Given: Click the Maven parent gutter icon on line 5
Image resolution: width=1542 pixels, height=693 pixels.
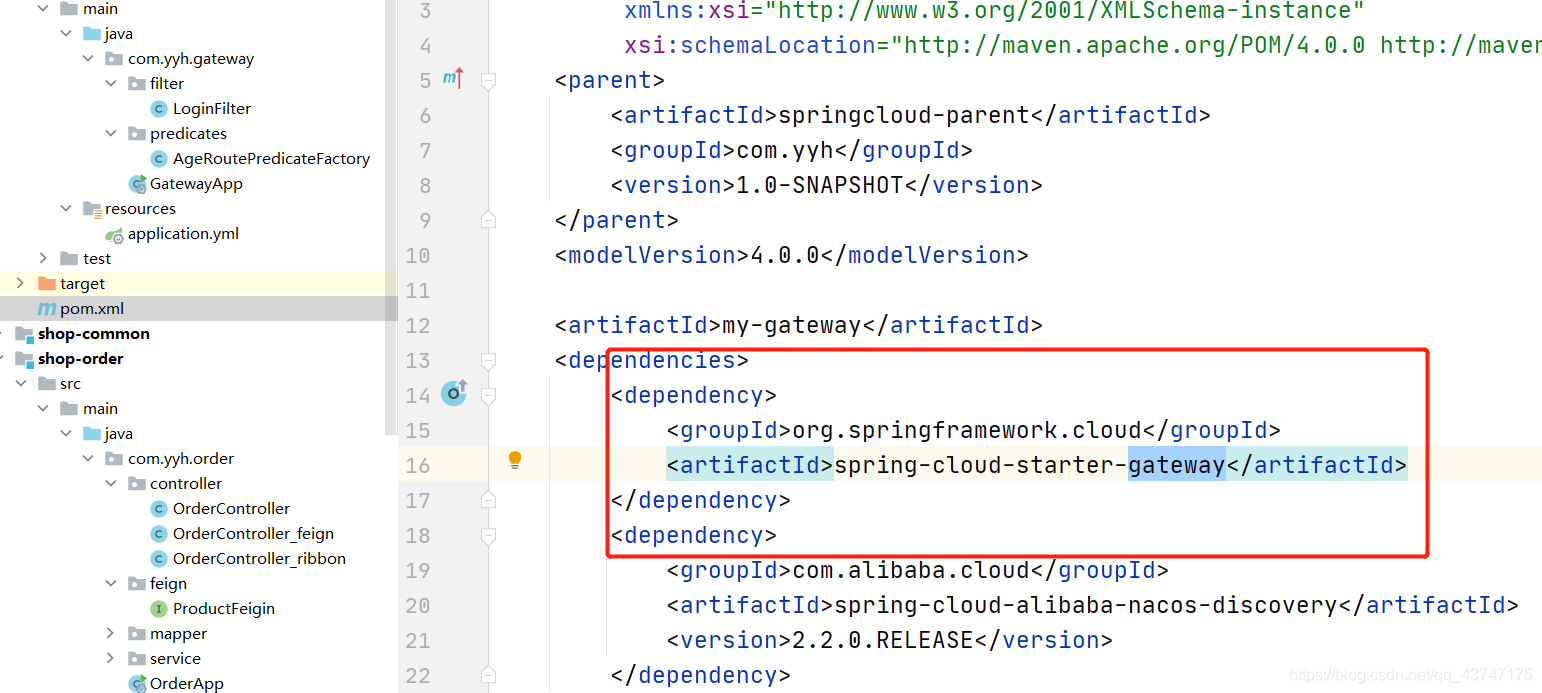Looking at the screenshot, I should (x=453, y=80).
